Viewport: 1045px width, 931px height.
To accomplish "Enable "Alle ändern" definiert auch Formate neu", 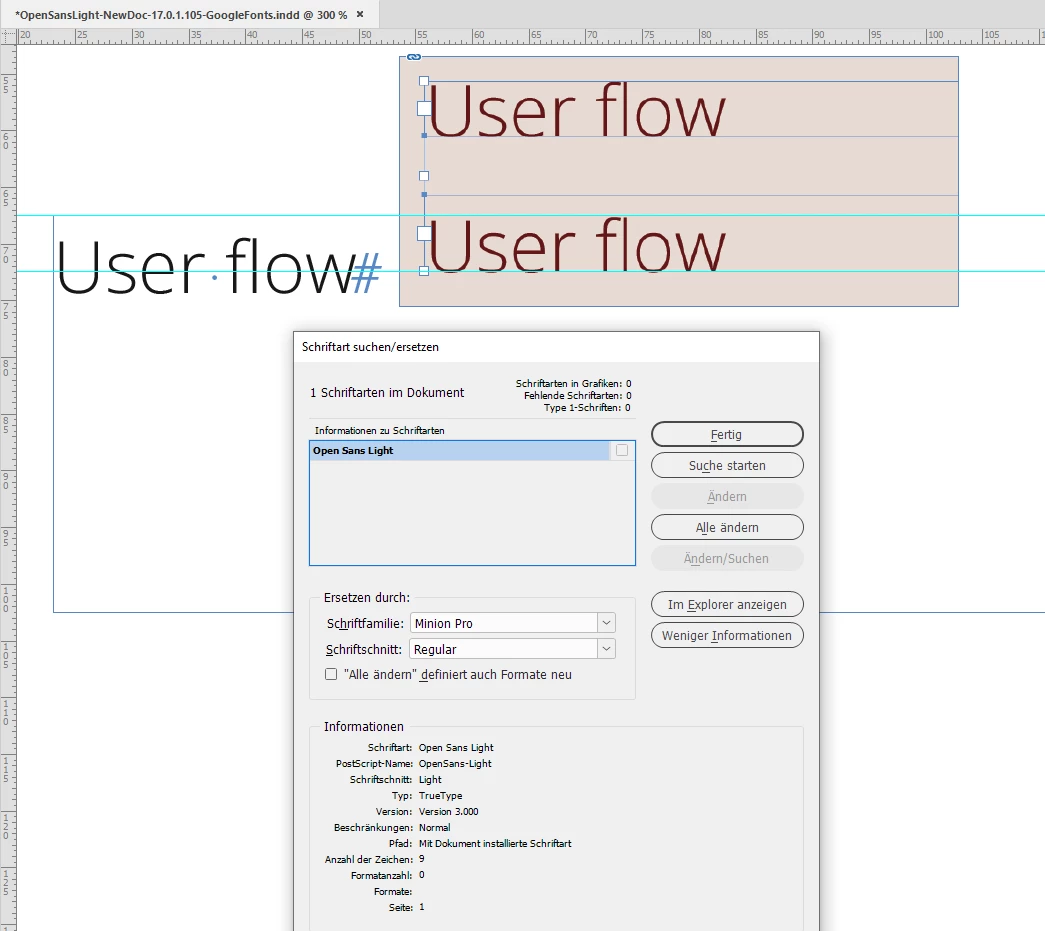I will pos(331,674).
